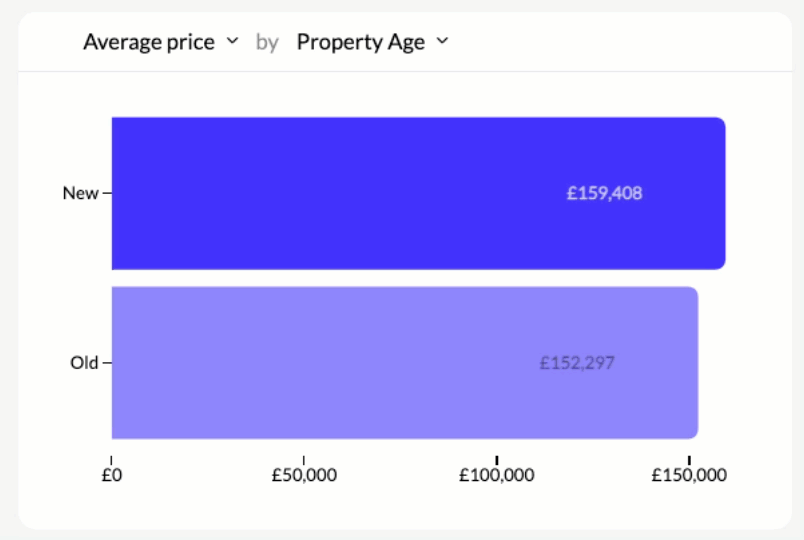Click the £50,000 axis label
This screenshot has width=804, height=540.
[x=304, y=474]
